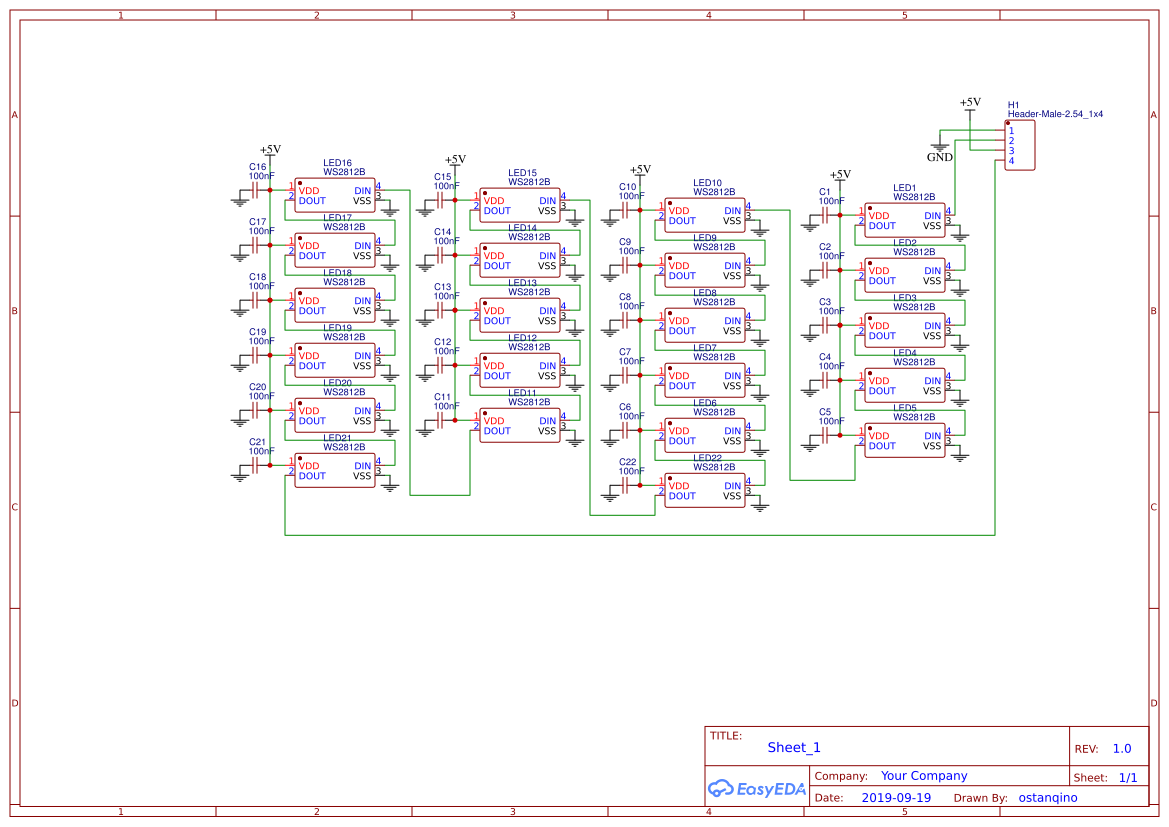Click the +5V power flag above header H1
The width and height of the screenshot is (1169, 827).
click(968, 105)
